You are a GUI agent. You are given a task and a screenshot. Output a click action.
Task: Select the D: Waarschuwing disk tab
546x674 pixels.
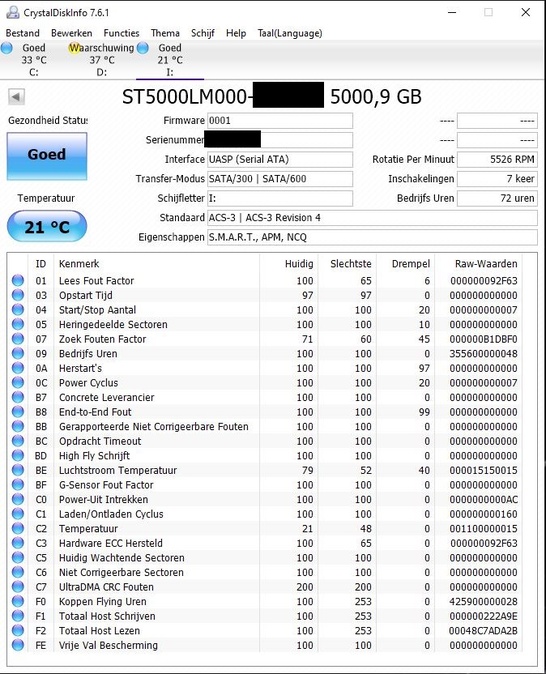(x=102, y=60)
